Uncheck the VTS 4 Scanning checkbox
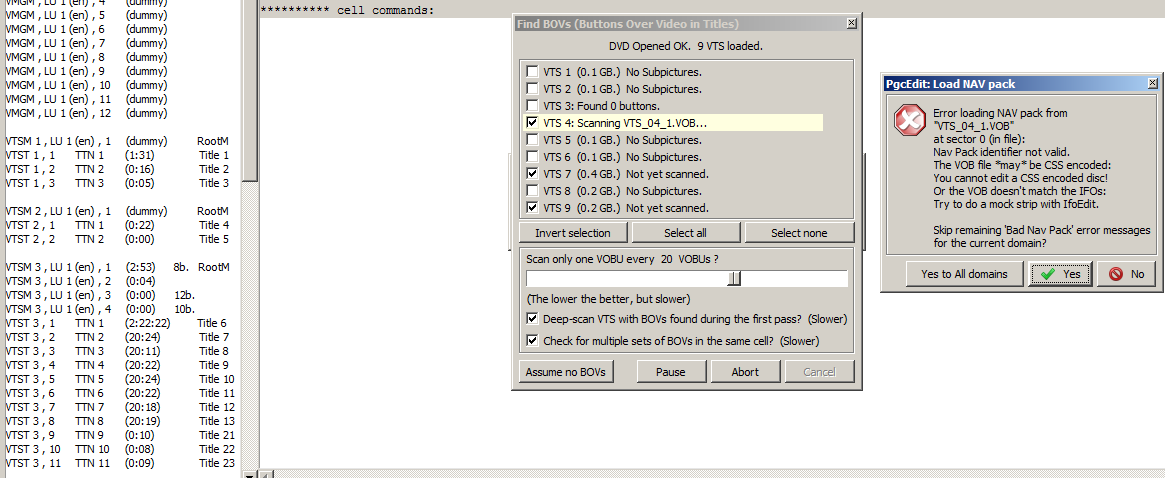1165x478 pixels. click(x=532, y=123)
